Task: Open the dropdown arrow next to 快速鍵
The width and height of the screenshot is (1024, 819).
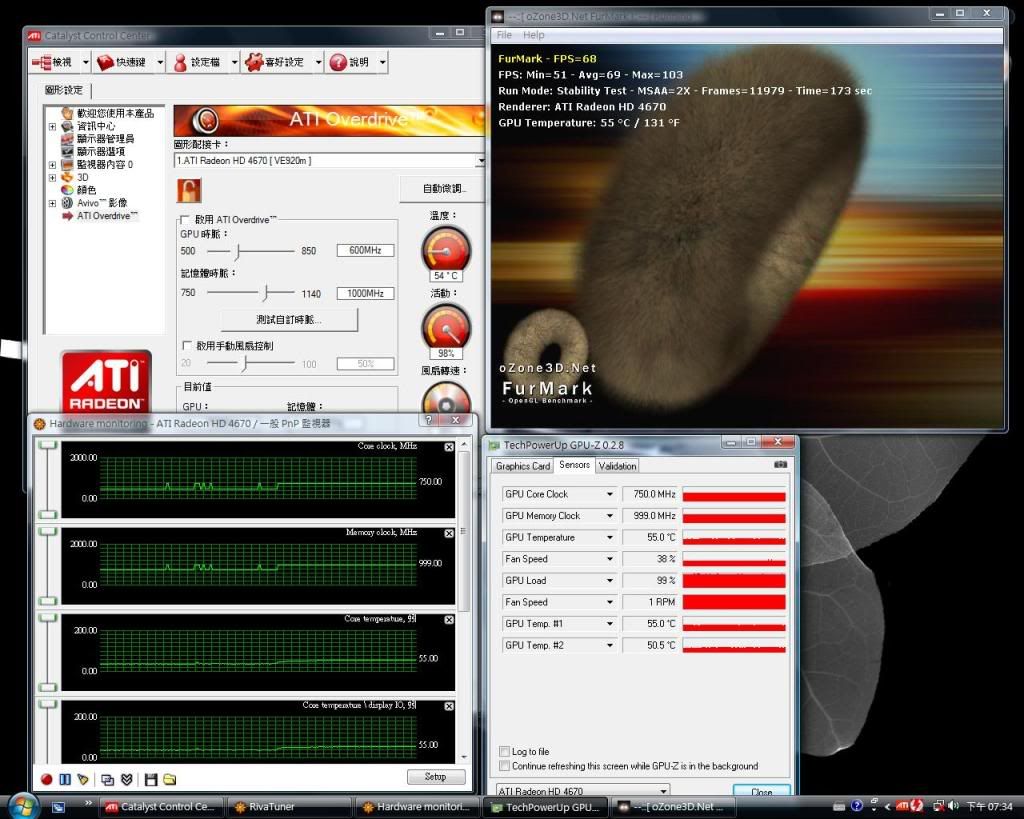Action: pyautogui.click(x=160, y=62)
